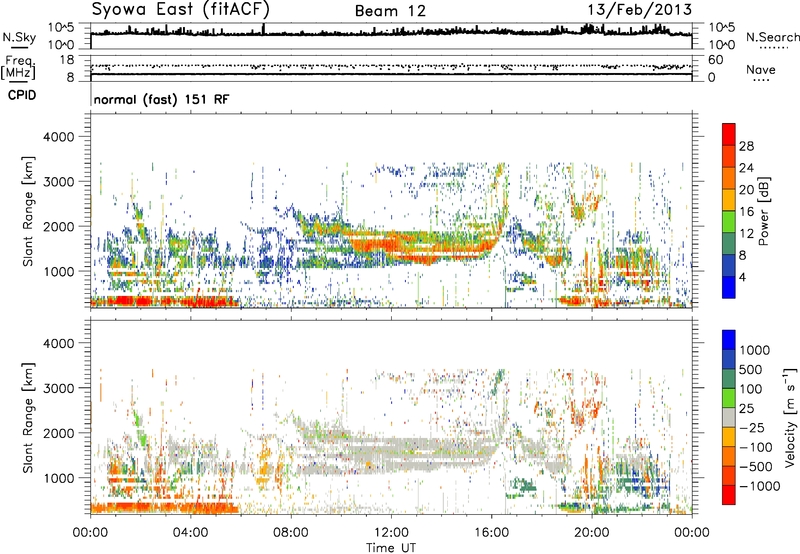The width and height of the screenshot is (800, 554).
Task: Click the '16:00' time tick label
Action: [x=491, y=533]
